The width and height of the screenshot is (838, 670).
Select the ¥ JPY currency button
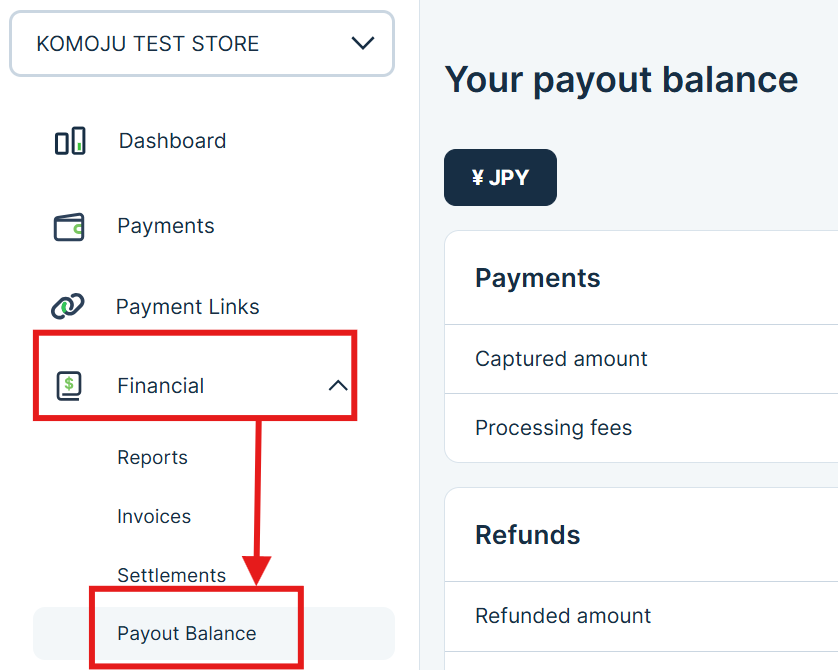[x=500, y=178]
